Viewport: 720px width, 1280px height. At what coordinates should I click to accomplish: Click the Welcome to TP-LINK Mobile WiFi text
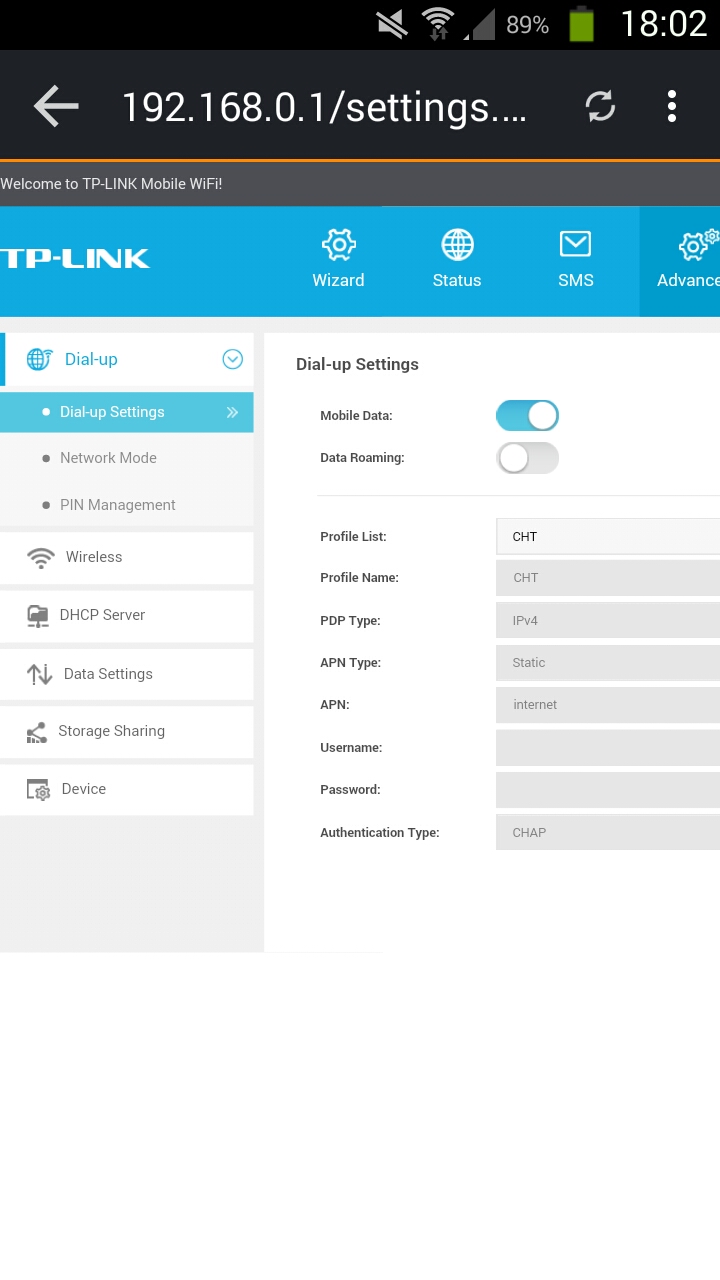click(x=111, y=184)
